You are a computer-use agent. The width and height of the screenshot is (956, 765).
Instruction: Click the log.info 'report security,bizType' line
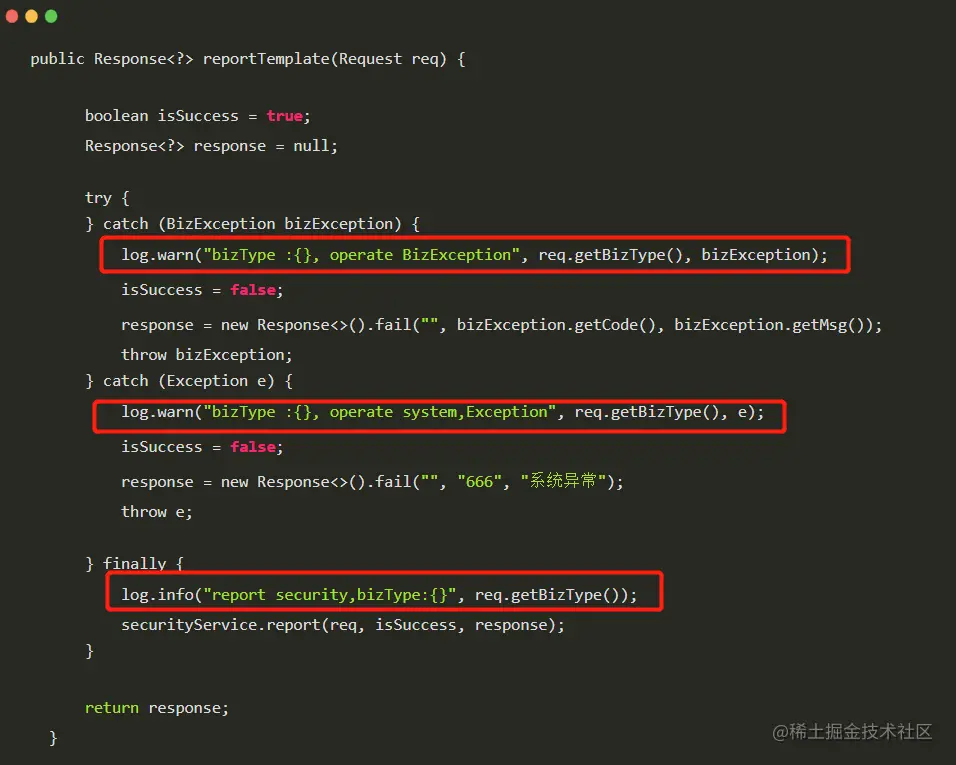[x=379, y=594]
